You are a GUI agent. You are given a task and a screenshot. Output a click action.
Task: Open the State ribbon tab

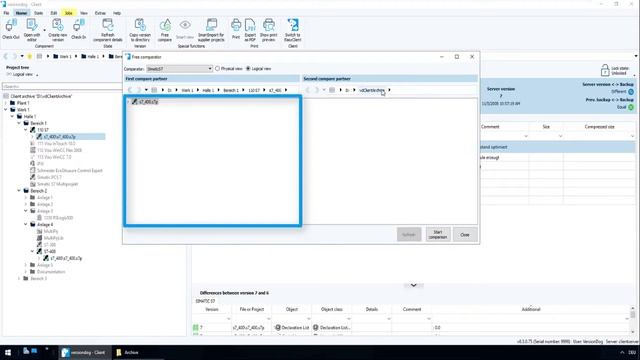tap(38, 13)
